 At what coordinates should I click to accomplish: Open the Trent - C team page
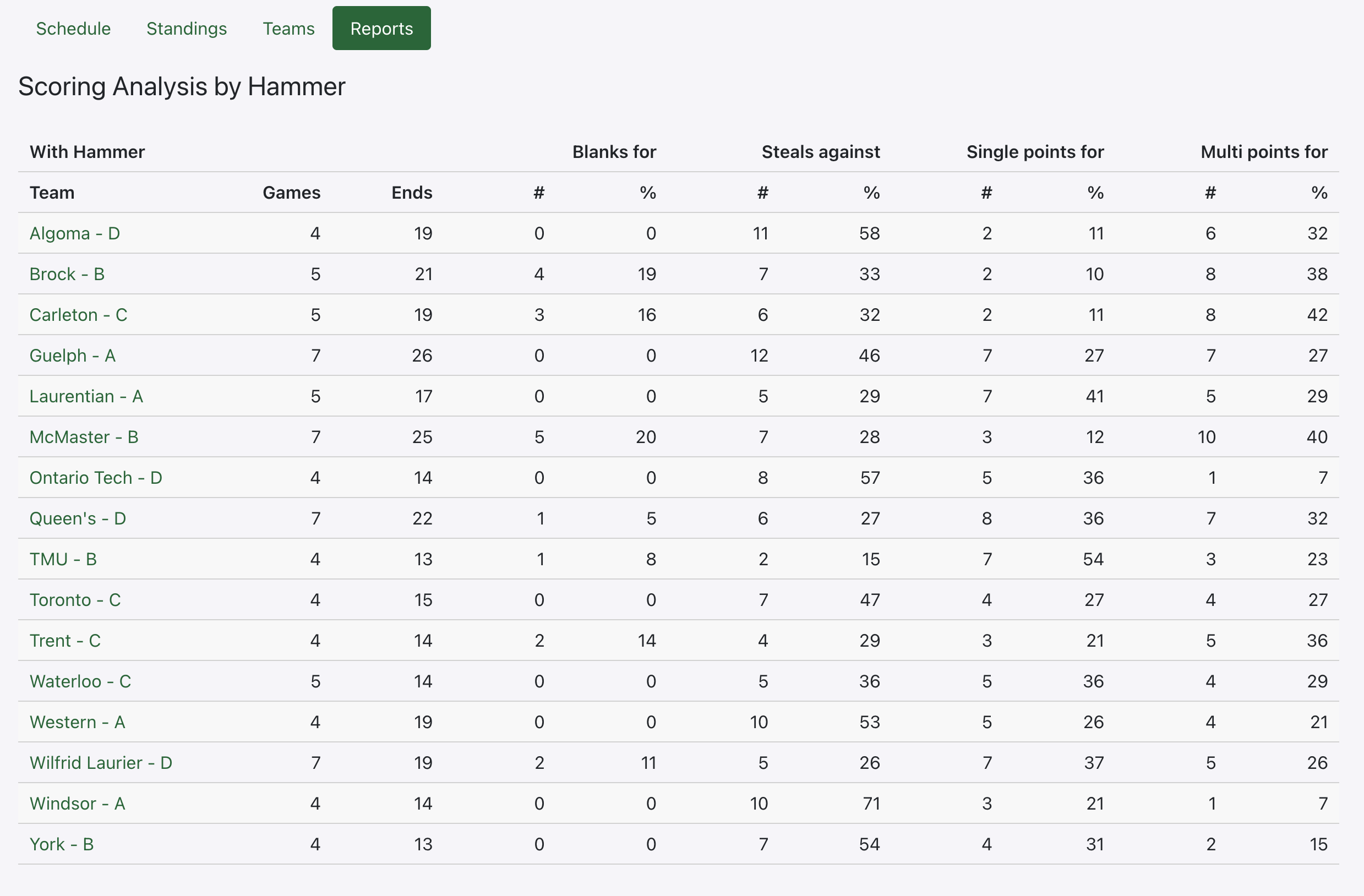click(65, 640)
